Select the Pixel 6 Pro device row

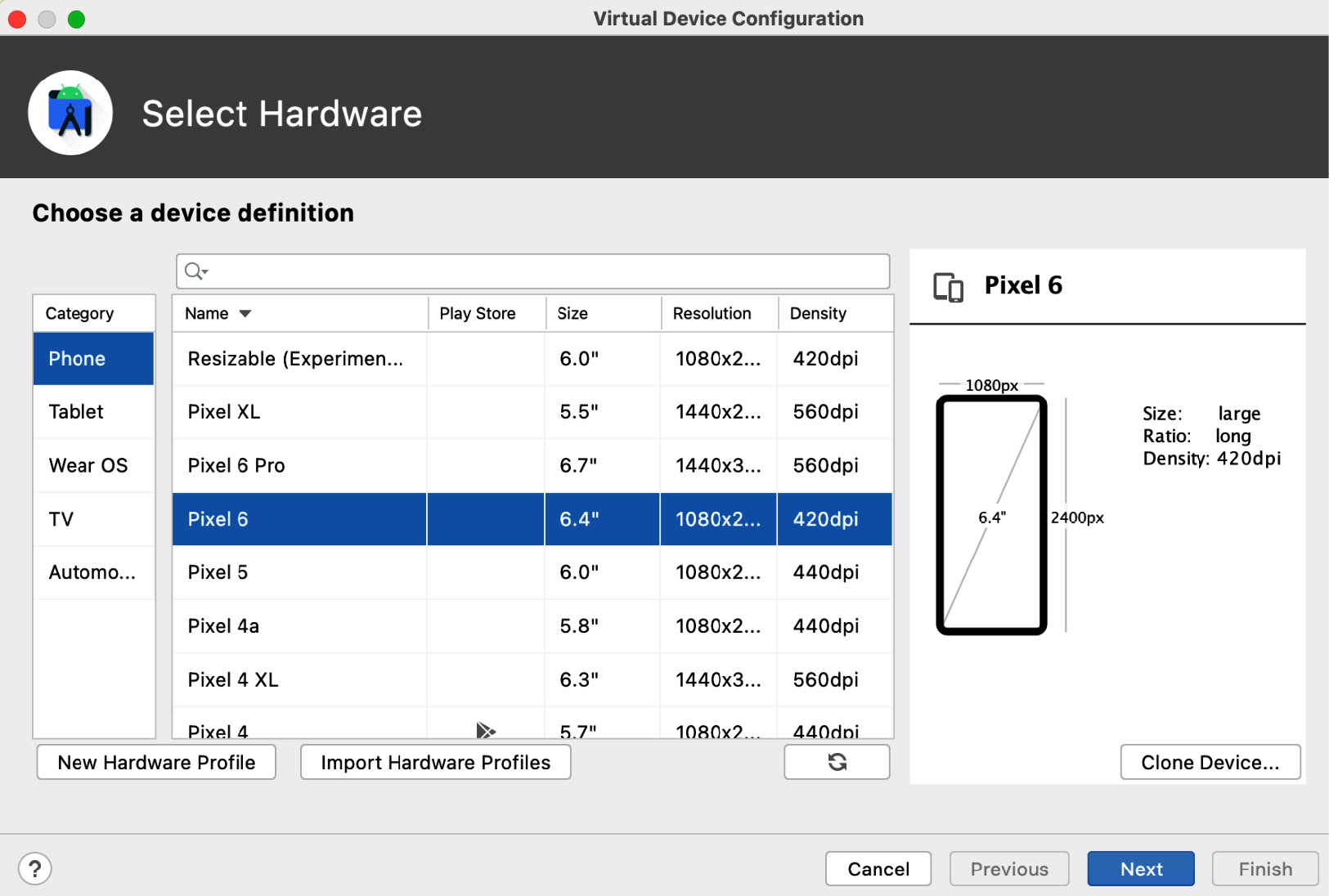pos(532,465)
